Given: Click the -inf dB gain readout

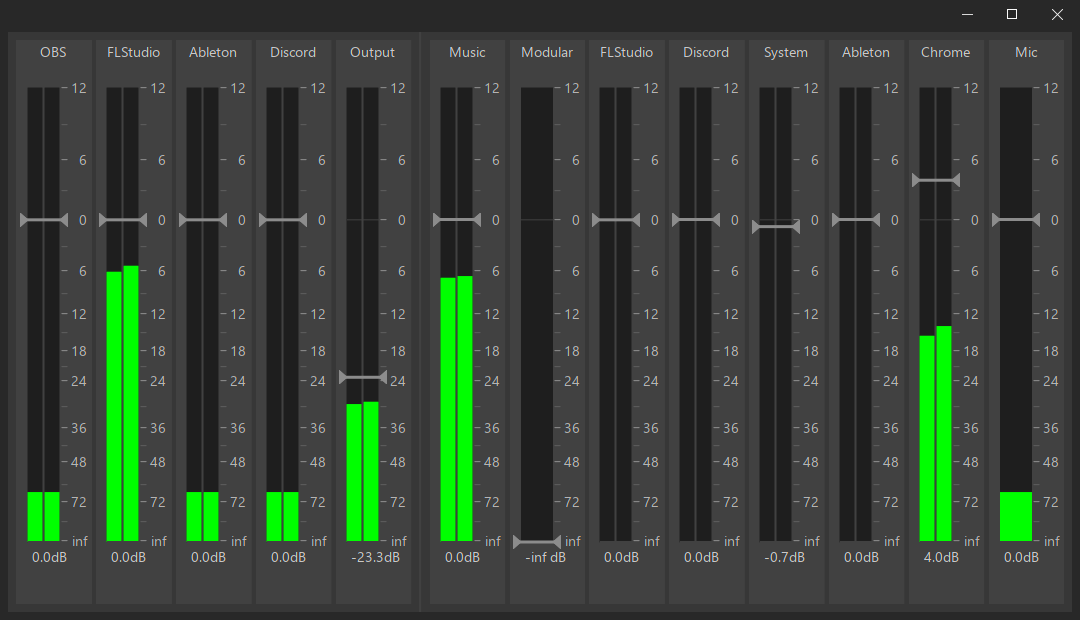Looking at the screenshot, I should 545,557.
